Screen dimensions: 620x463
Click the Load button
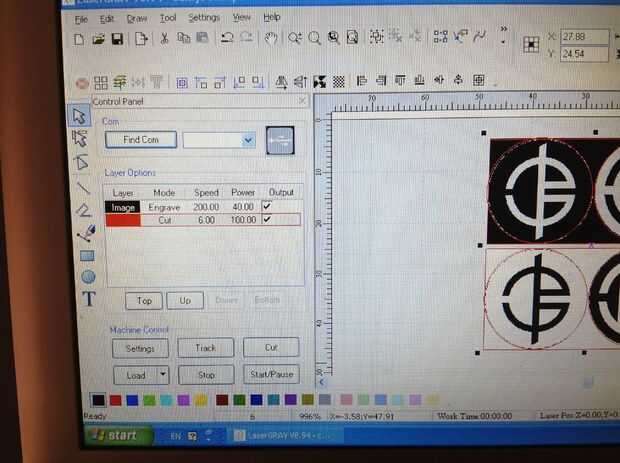[x=136, y=375]
